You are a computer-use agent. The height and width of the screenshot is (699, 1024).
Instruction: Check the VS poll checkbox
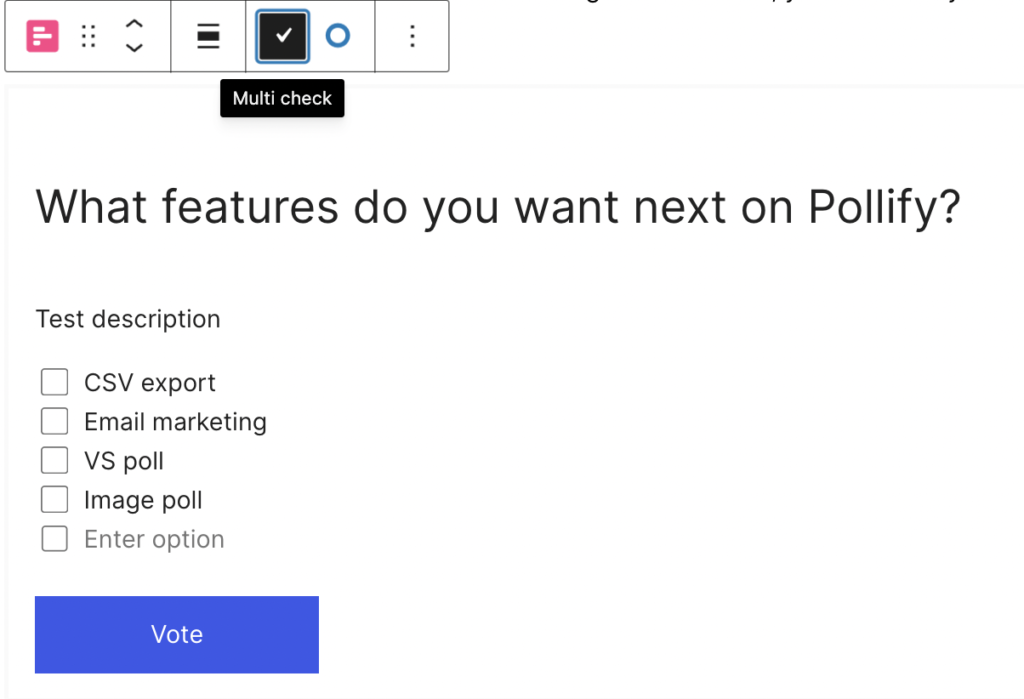coord(54,461)
